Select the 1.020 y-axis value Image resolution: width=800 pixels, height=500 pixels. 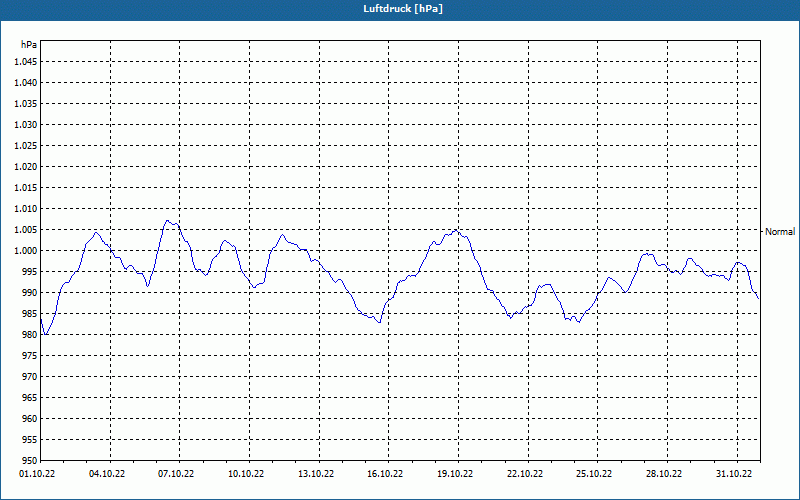click(26, 166)
